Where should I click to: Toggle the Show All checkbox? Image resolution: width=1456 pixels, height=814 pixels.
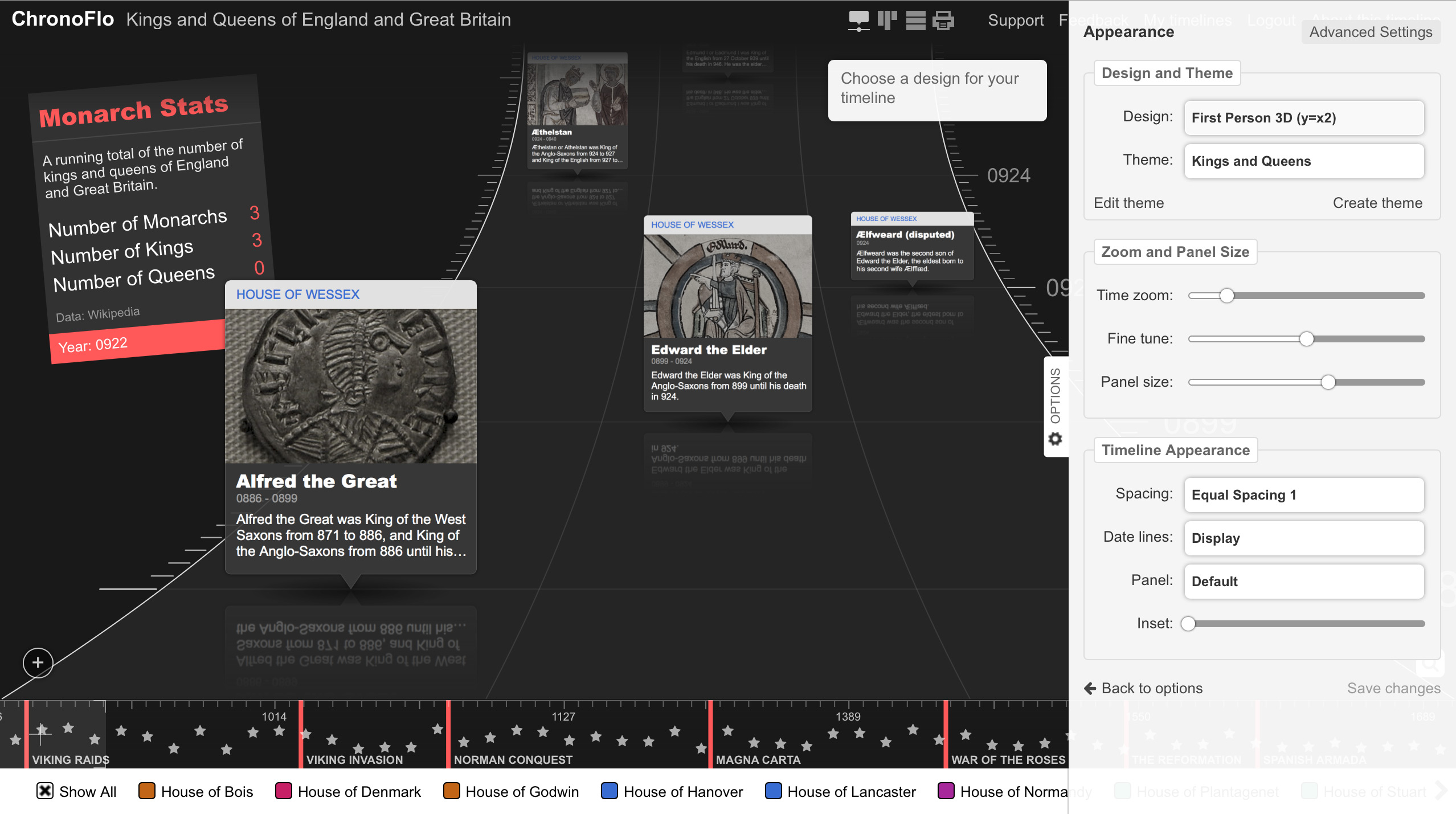tap(45, 791)
